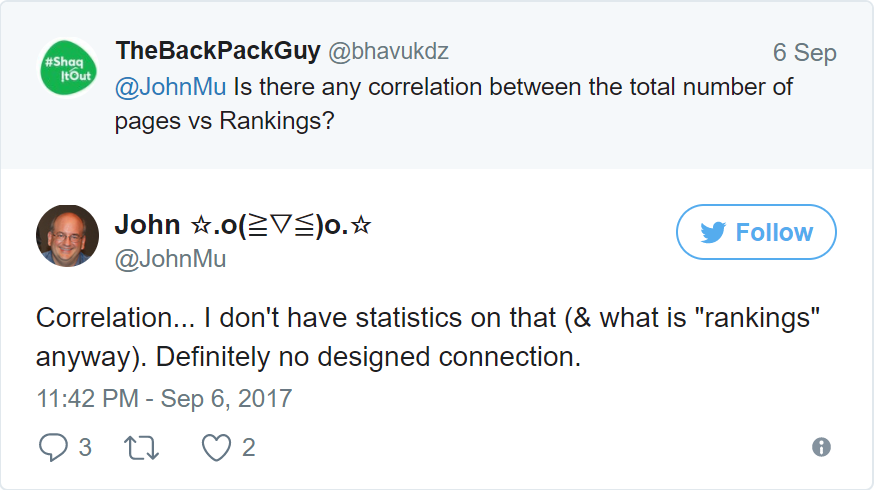Screen dimensions: 874x490
Task: Click the Twitter bird logo in Follow button
Action: click(x=712, y=233)
